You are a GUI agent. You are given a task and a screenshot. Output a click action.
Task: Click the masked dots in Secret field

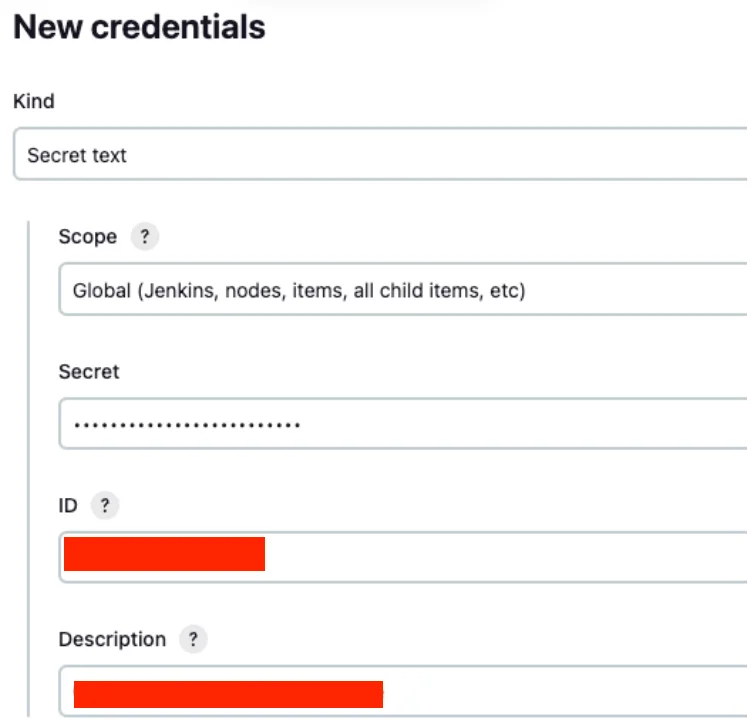tap(187, 426)
